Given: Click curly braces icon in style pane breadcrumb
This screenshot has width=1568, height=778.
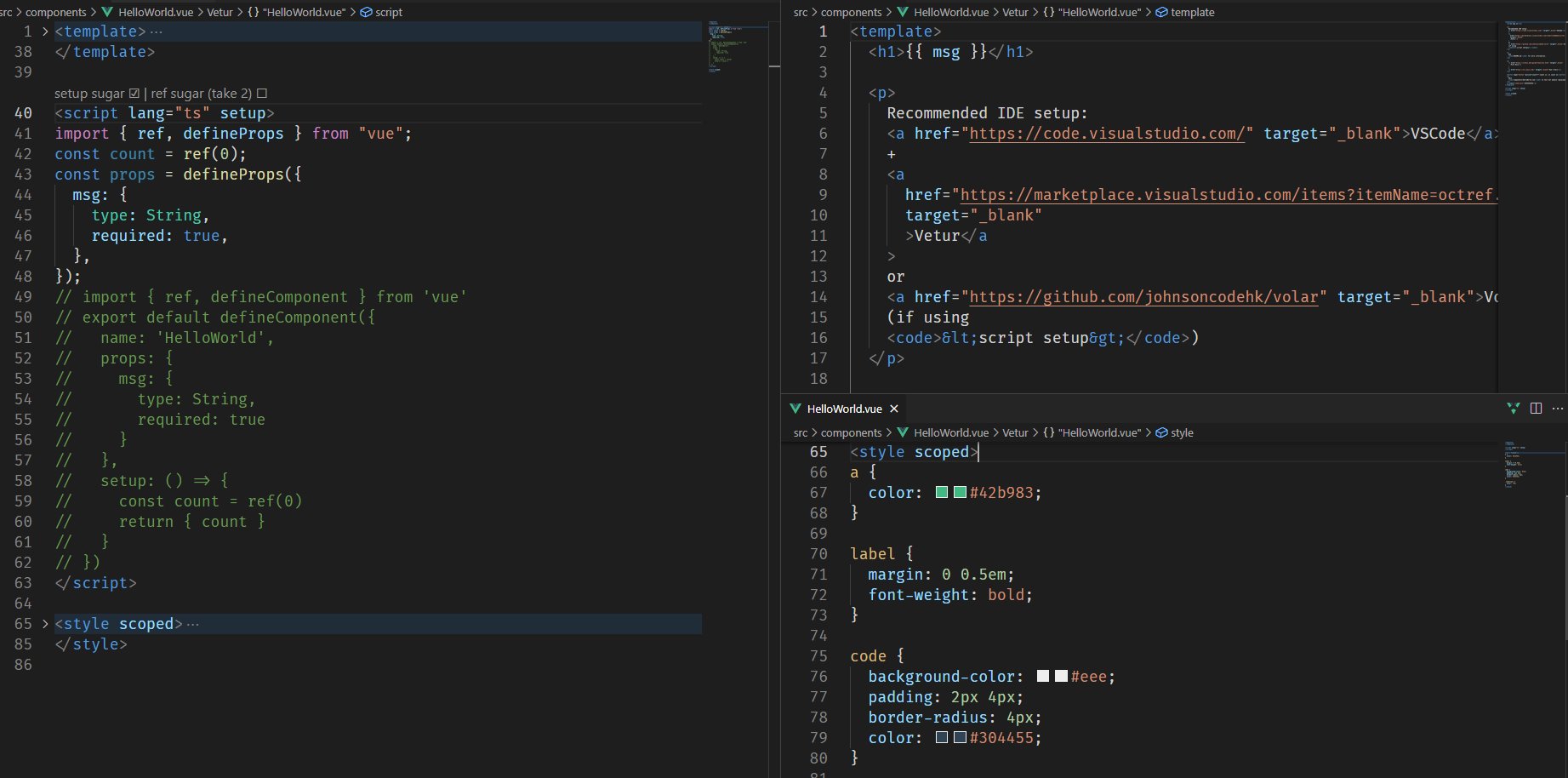Looking at the screenshot, I should click(x=1048, y=432).
